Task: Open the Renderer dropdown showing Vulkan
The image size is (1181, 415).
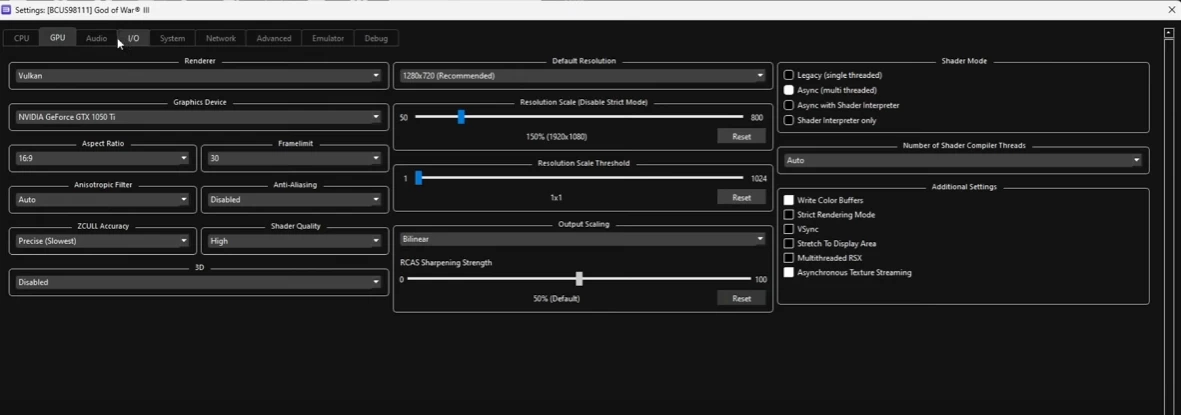Action: pos(198,76)
